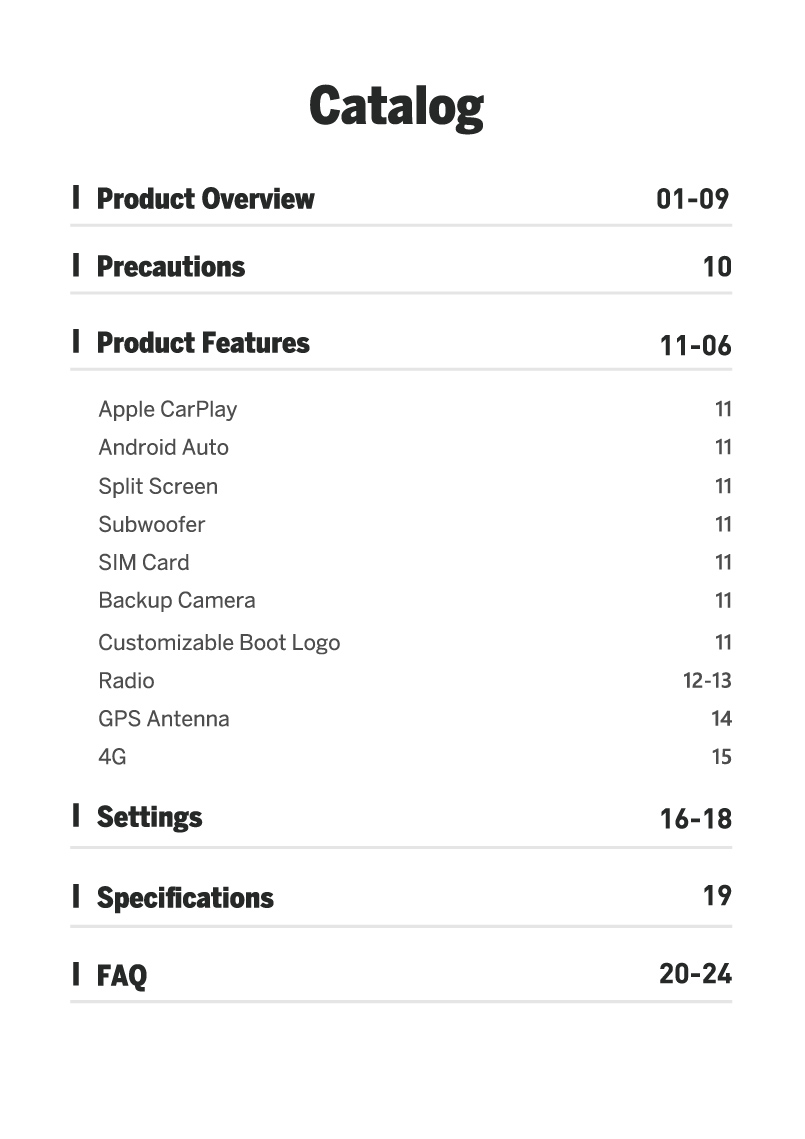
Task: Go to Customizable Boot Logo
Action: pos(219,642)
